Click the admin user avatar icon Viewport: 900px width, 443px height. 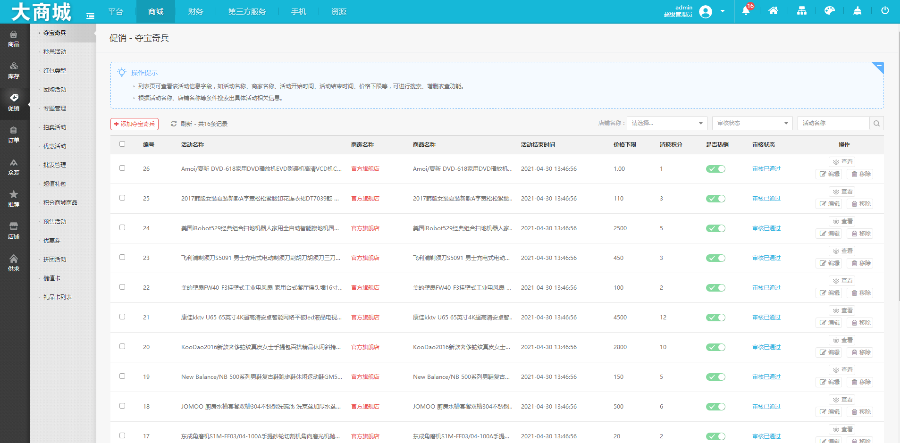pos(706,11)
